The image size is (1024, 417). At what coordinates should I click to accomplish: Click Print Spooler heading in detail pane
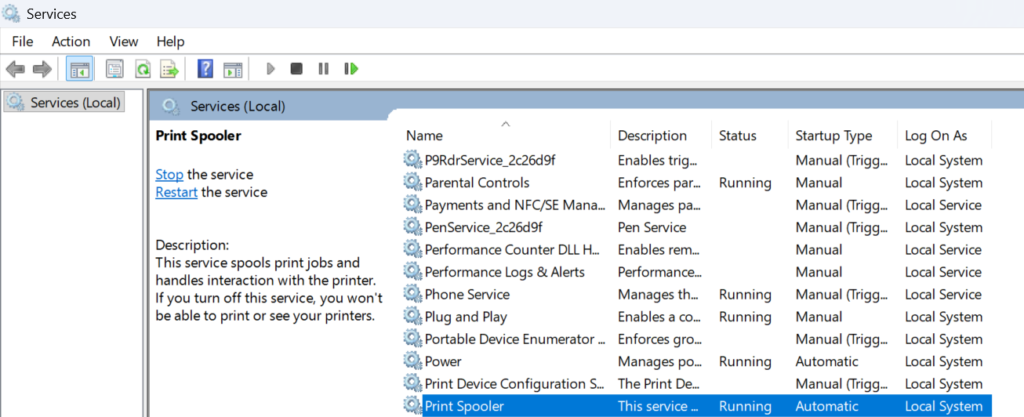click(199, 136)
